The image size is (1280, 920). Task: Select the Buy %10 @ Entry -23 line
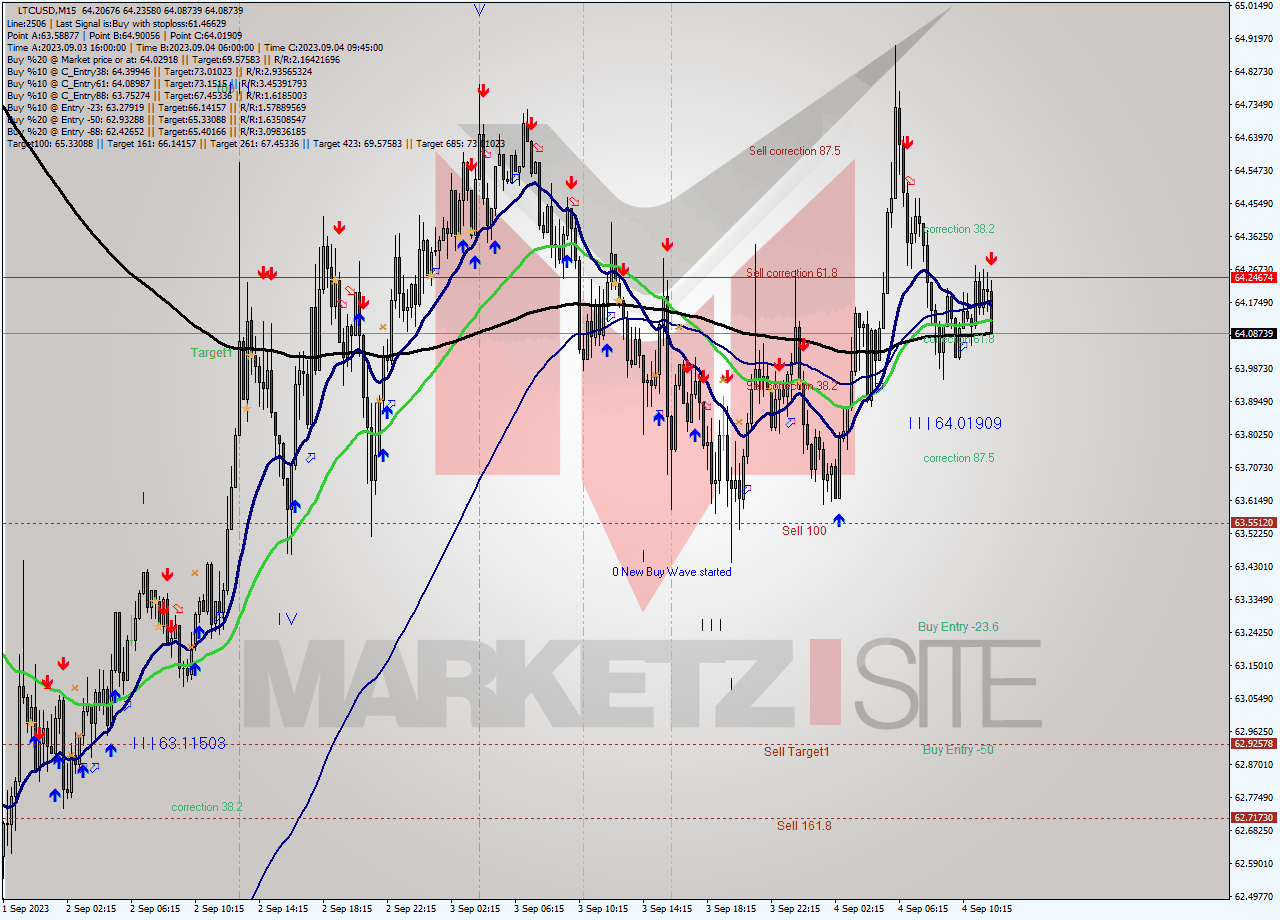(156, 107)
